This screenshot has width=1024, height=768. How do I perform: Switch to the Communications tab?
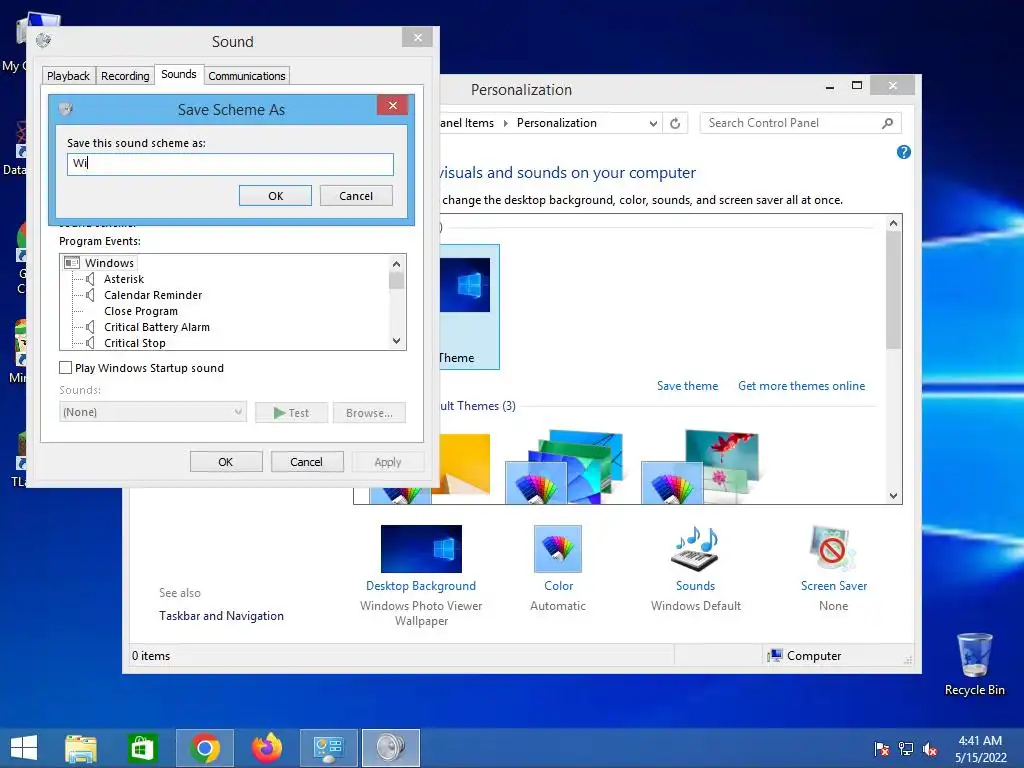pyautogui.click(x=247, y=76)
